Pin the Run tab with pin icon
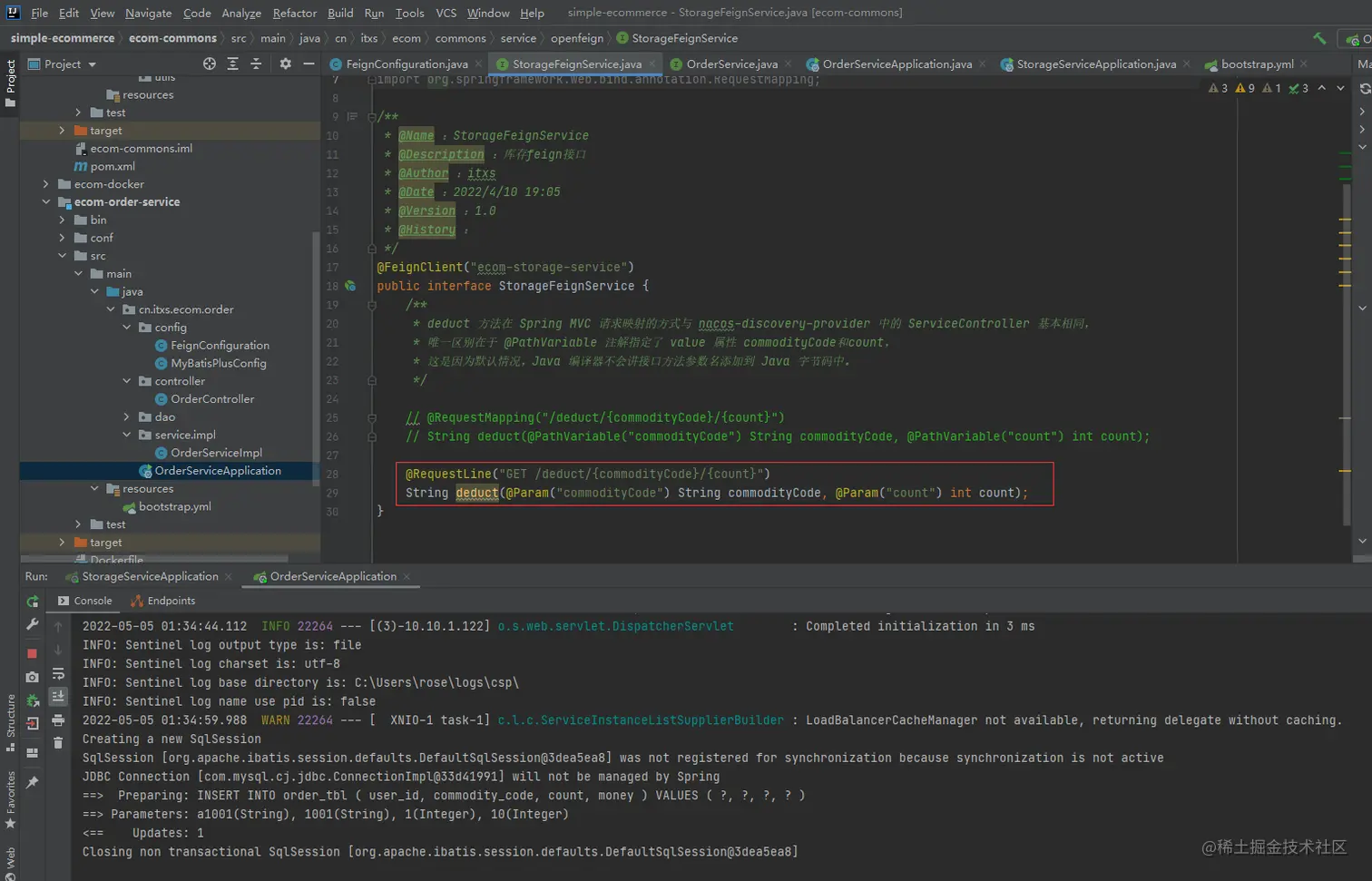This screenshot has height=881, width=1372. [x=33, y=782]
